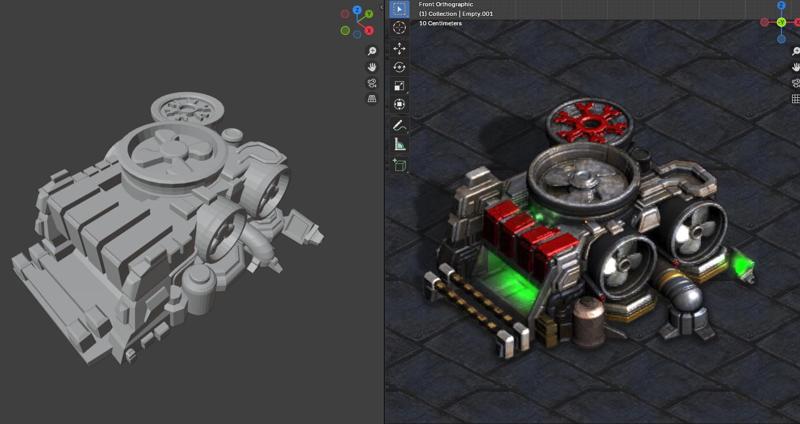Click faded -X circle on reference viewport gizmo
Screen dimensions: 800x424
[x=764, y=22]
